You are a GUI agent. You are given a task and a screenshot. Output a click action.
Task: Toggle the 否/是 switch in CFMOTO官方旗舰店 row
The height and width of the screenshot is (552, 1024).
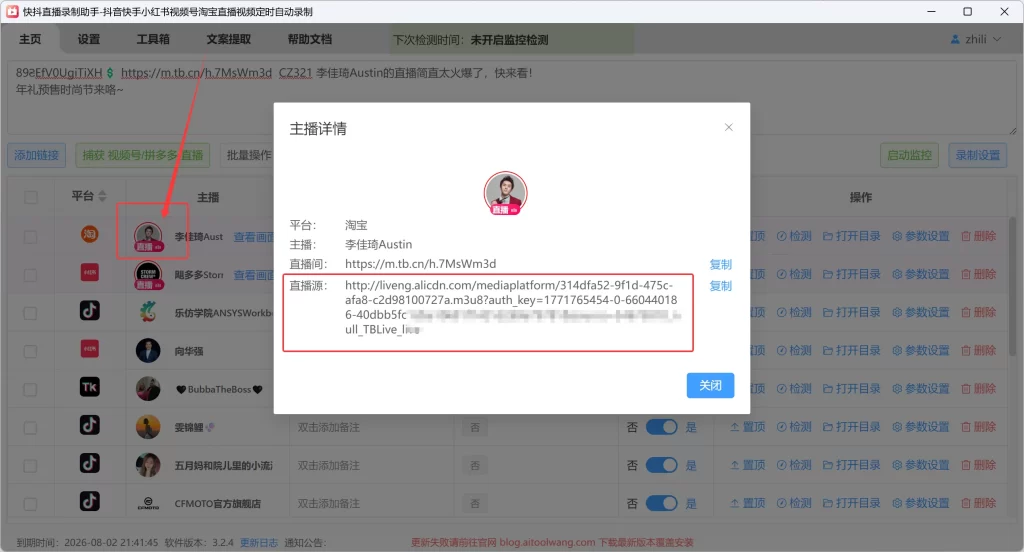point(662,503)
